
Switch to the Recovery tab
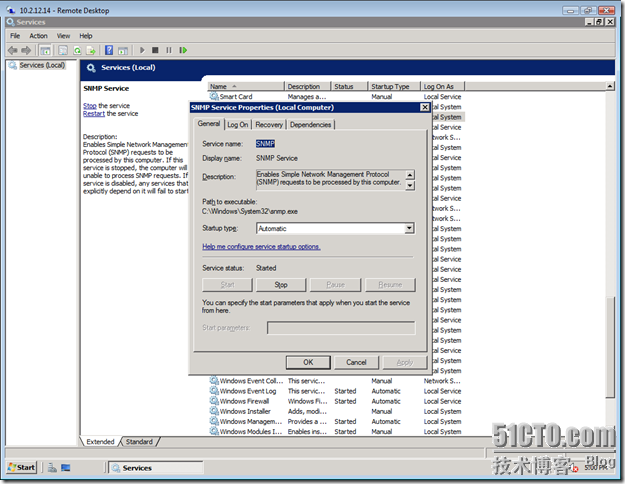269,125
